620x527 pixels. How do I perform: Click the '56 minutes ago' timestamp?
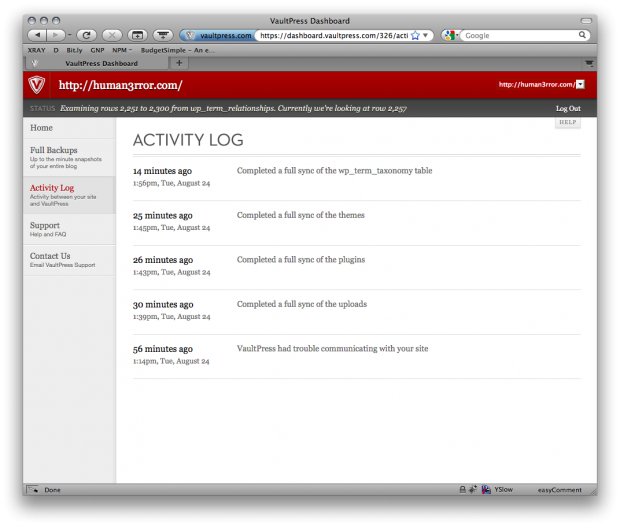click(163, 349)
